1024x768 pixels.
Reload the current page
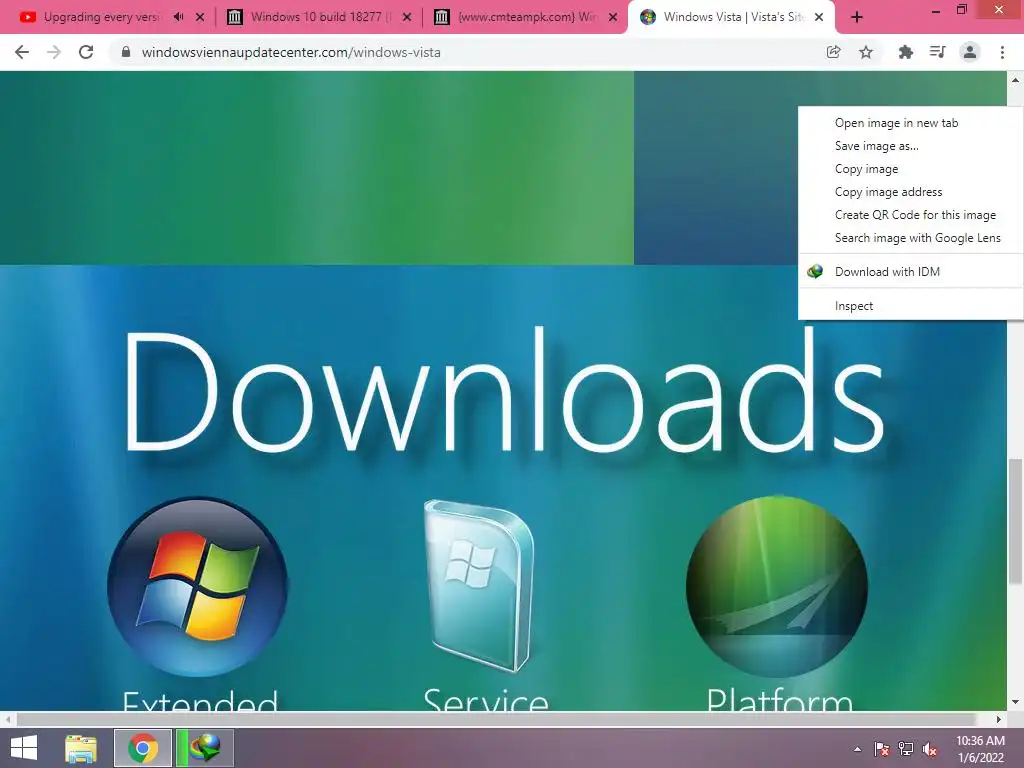click(x=86, y=52)
